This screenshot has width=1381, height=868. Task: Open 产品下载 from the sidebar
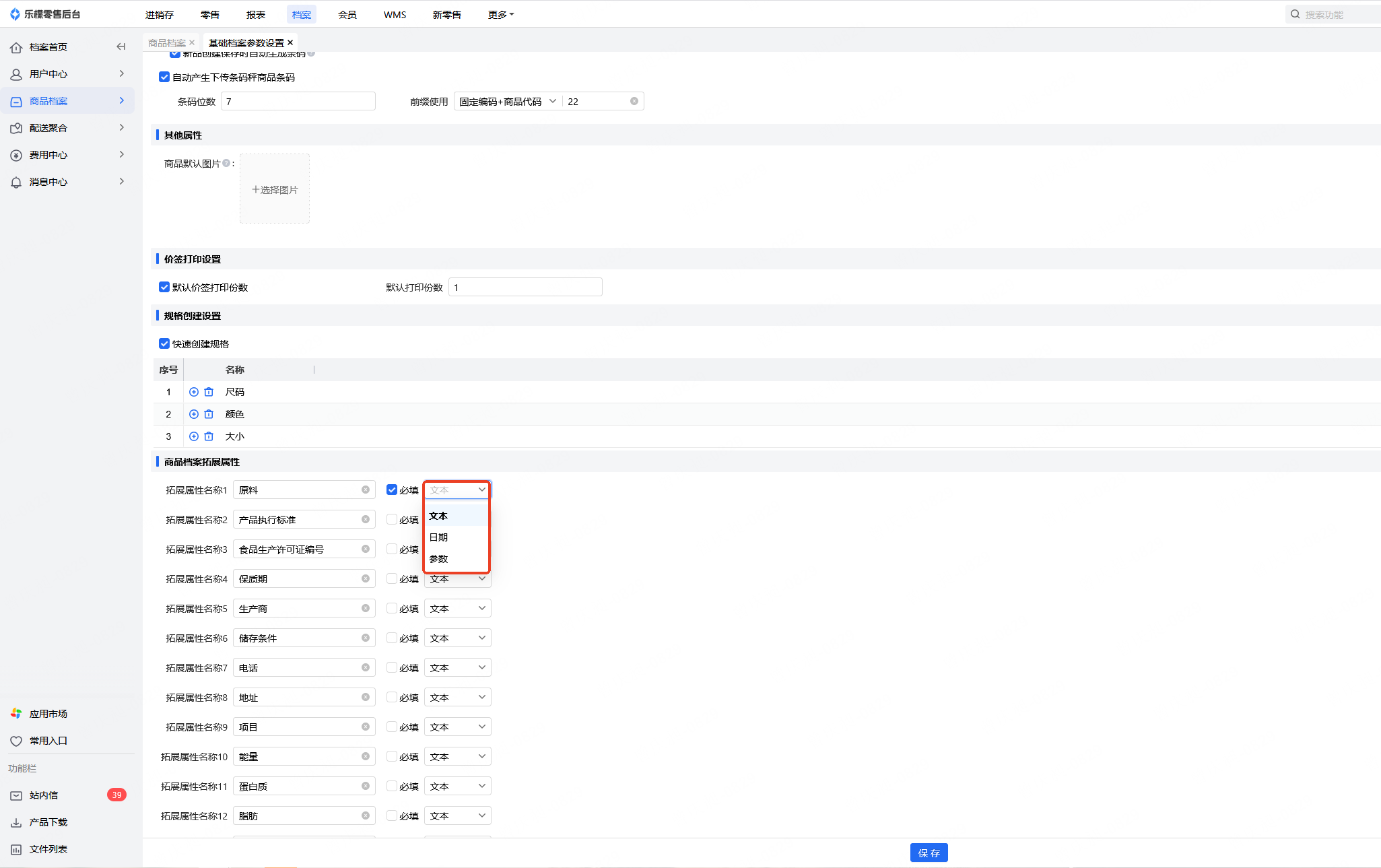click(48, 822)
